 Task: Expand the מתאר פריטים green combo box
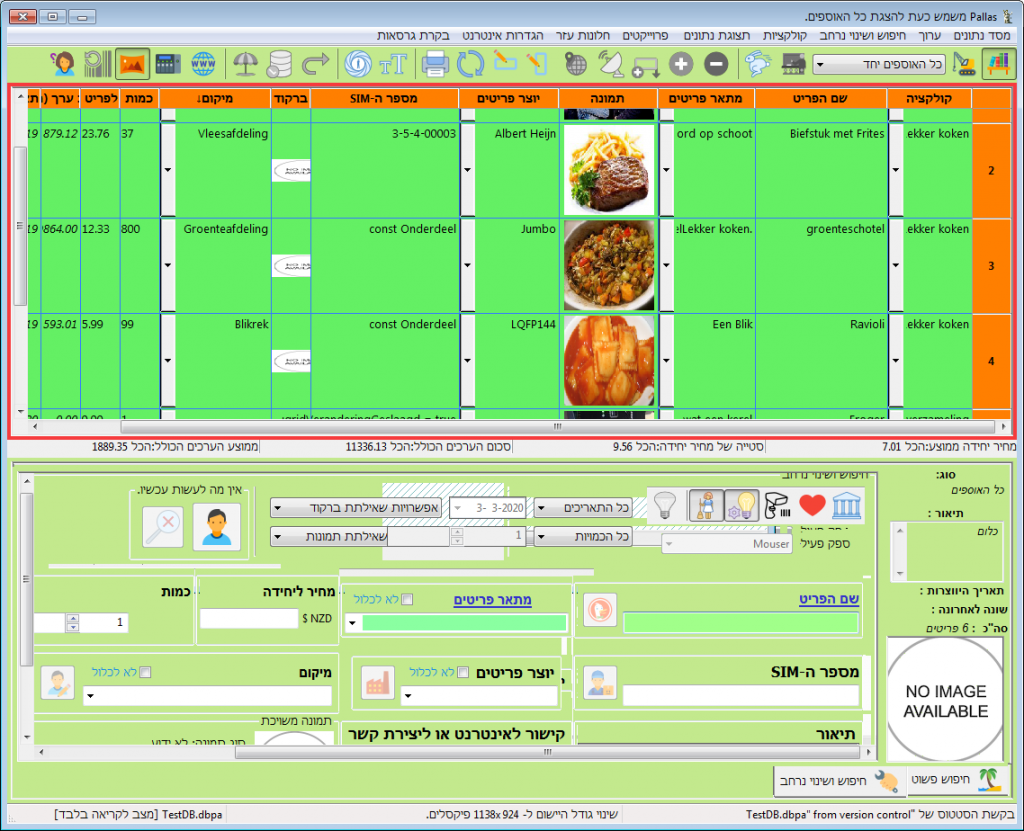click(x=353, y=623)
